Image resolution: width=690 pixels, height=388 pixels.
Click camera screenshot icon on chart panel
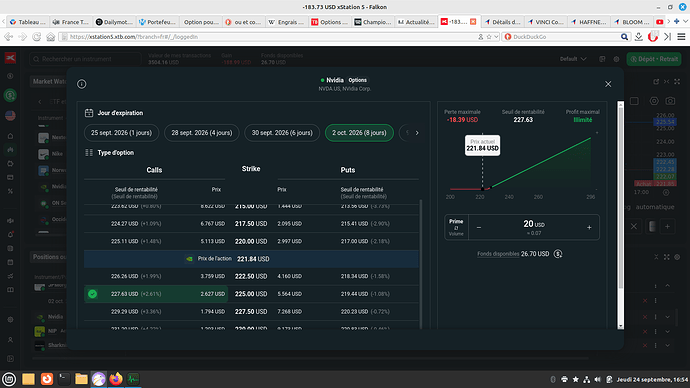[x=670, y=101]
